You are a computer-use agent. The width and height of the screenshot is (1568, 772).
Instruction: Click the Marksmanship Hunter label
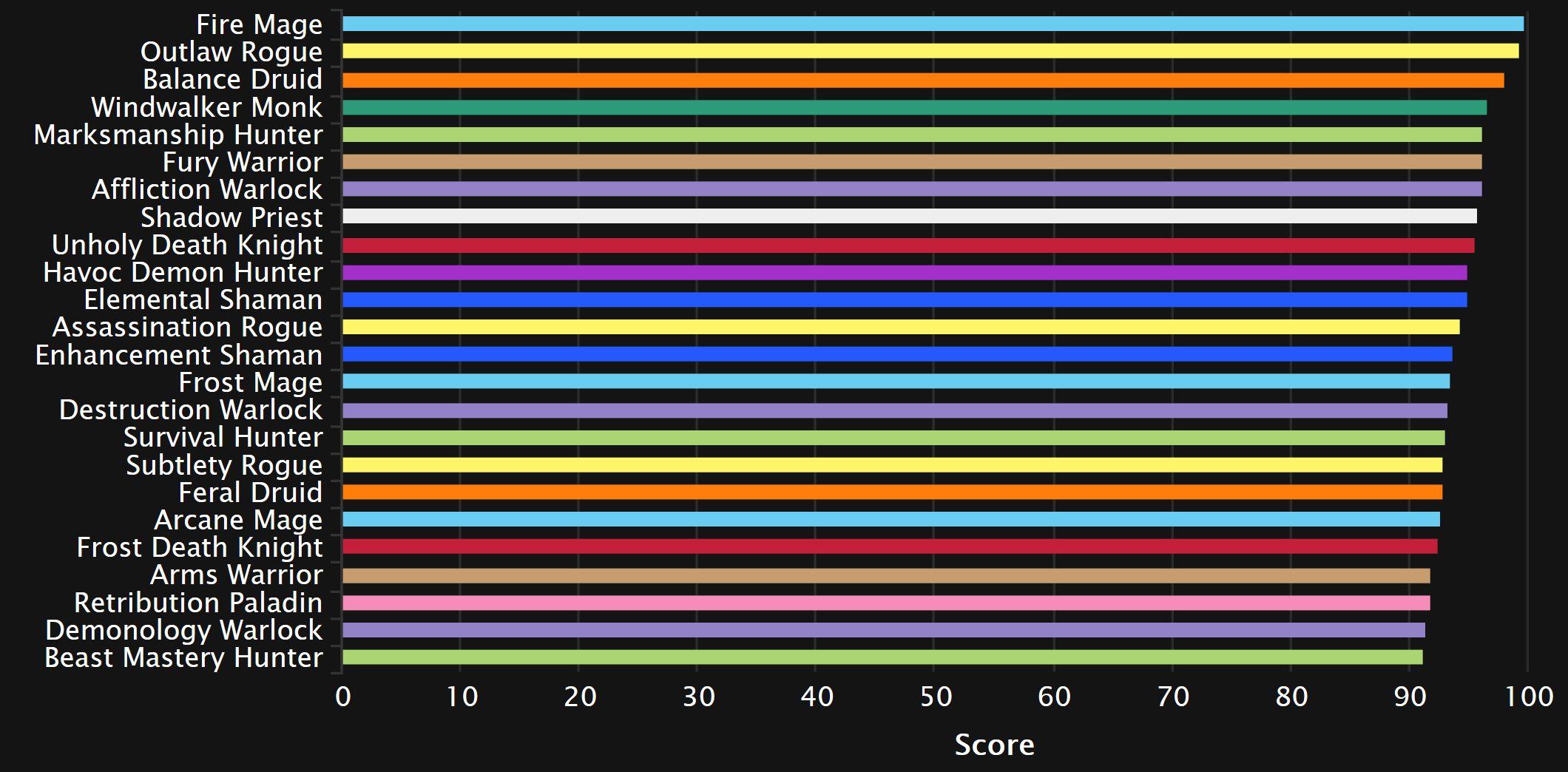click(178, 135)
